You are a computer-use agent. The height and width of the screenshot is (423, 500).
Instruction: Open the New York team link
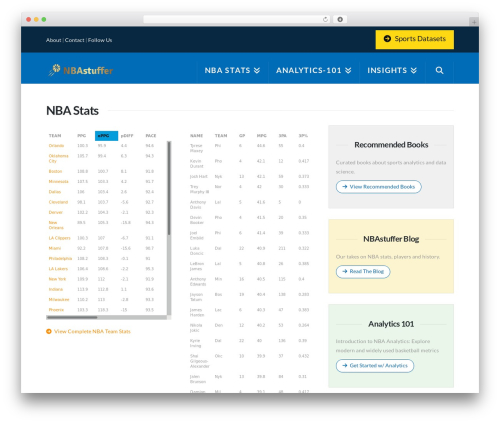[x=57, y=279]
